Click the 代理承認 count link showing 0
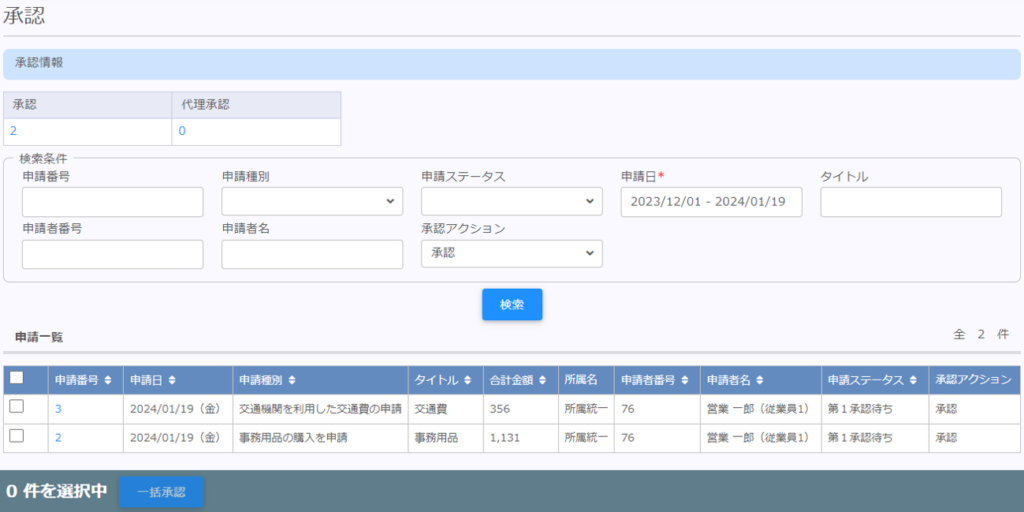 pyautogui.click(x=182, y=131)
